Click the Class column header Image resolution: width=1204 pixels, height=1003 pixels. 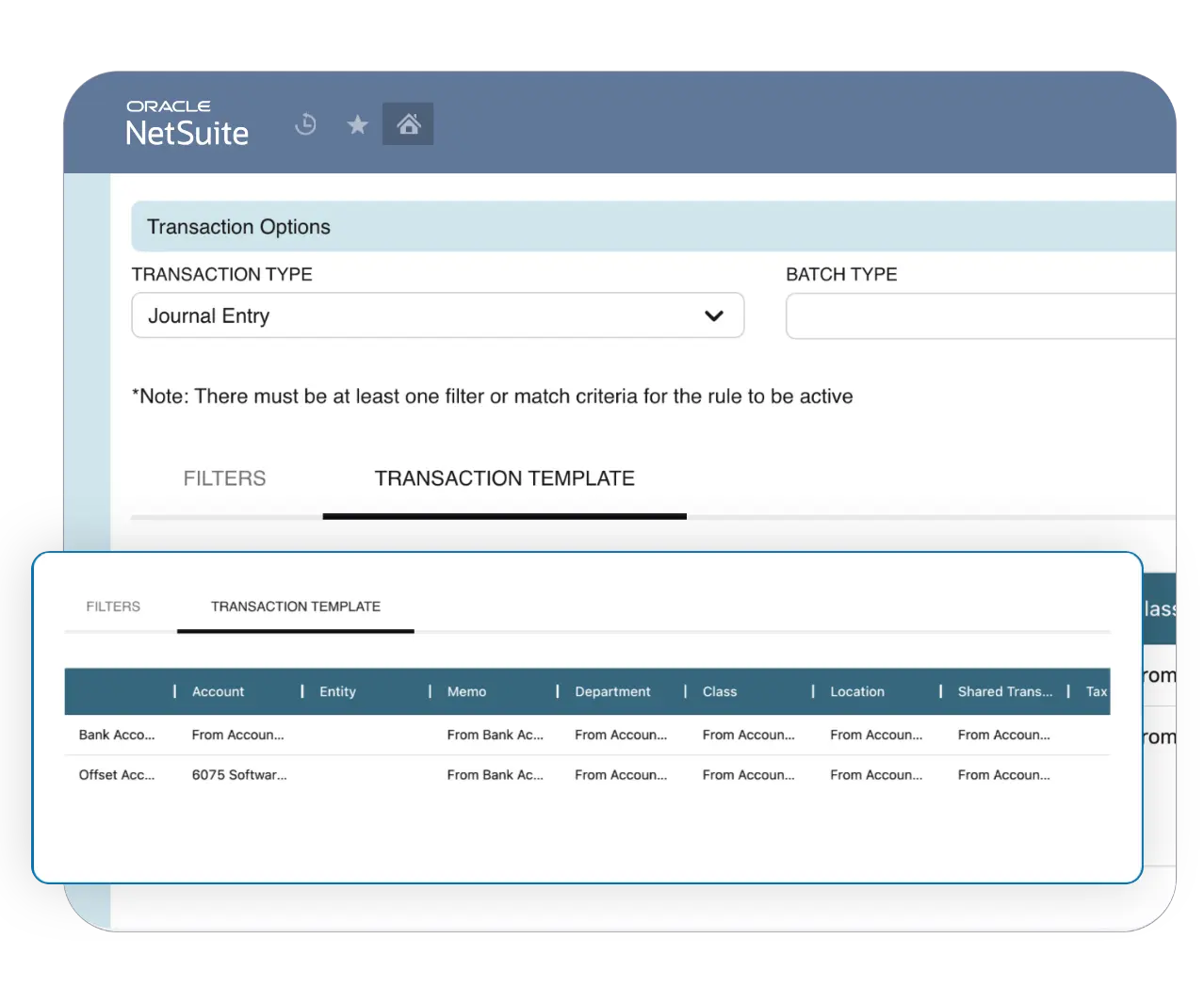[720, 691]
